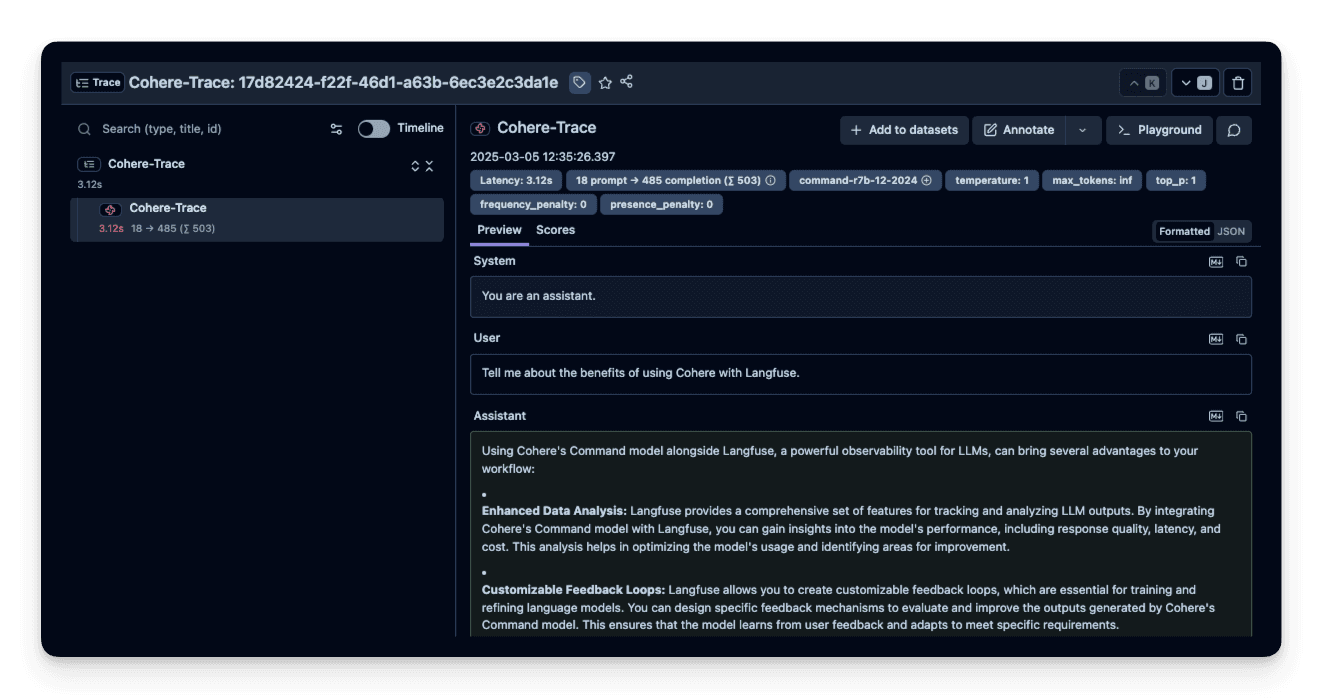Copy the System message content
Image resolution: width=1323 pixels, height=698 pixels.
[x=1241, y=261]
